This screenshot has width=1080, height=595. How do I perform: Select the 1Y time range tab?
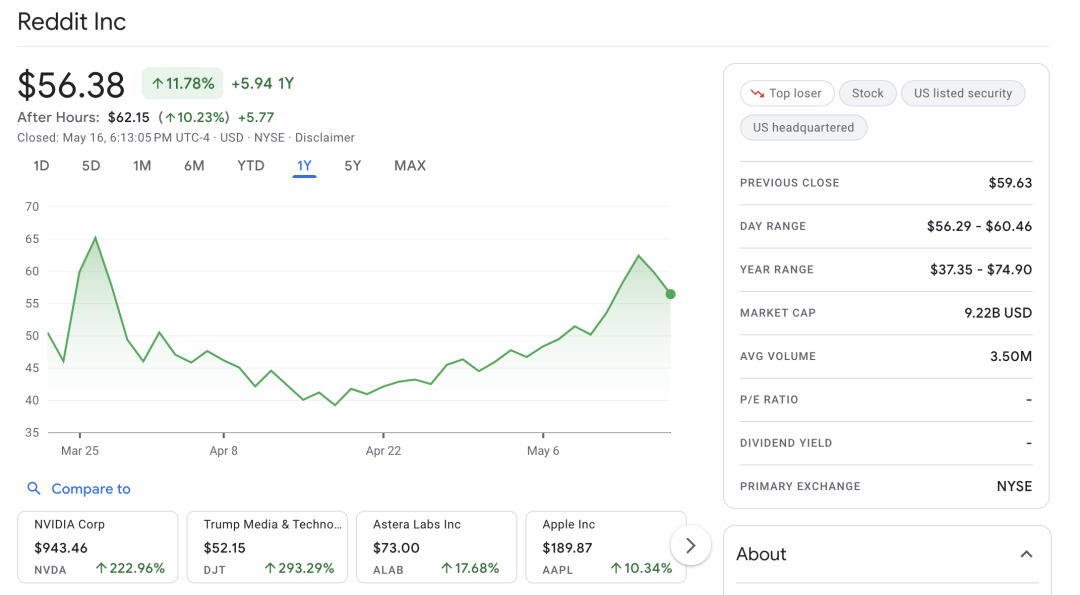coord(304,166)
